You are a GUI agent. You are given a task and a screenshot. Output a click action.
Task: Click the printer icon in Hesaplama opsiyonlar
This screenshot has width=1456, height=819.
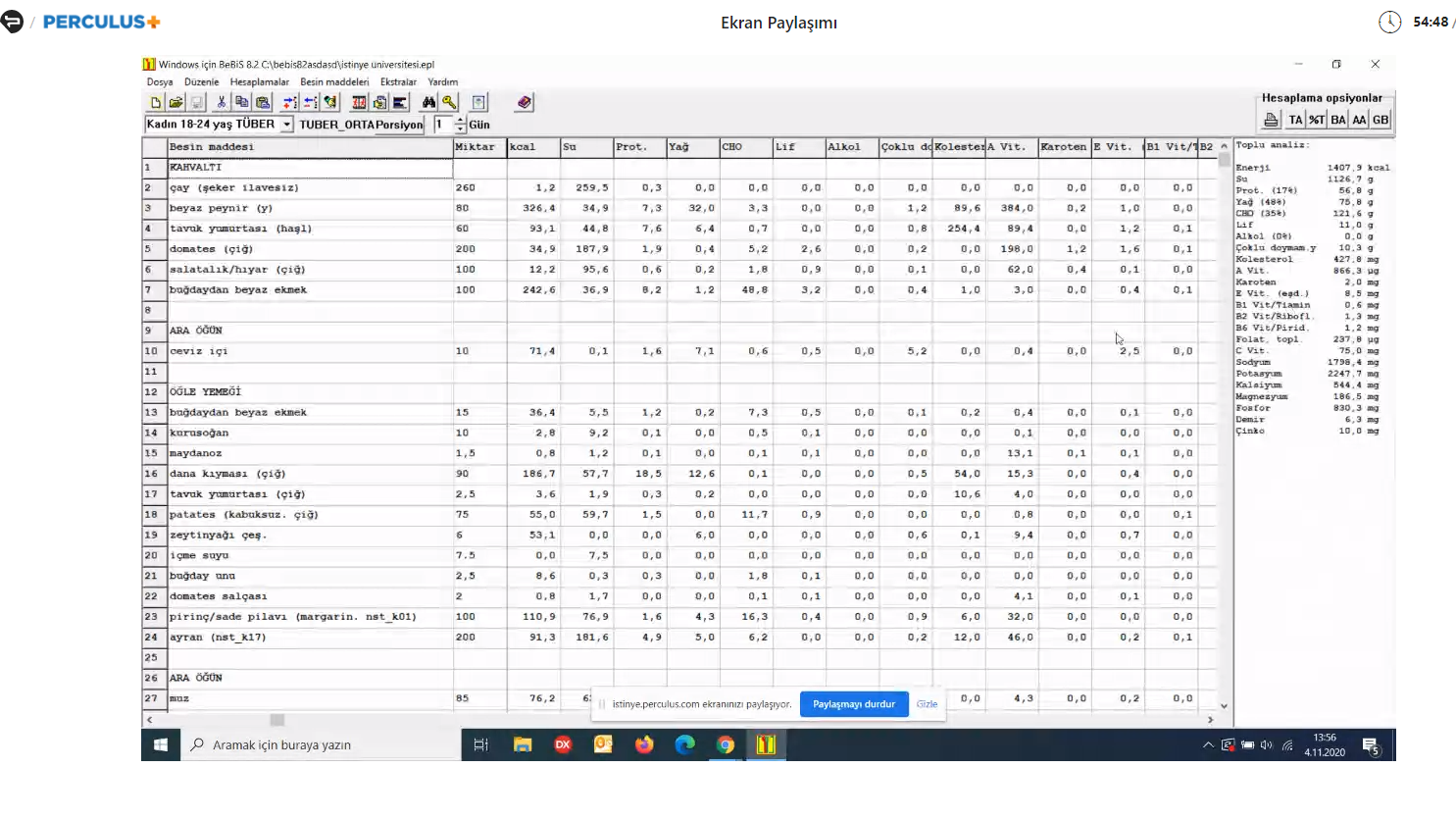click(x=1271, y=120)
